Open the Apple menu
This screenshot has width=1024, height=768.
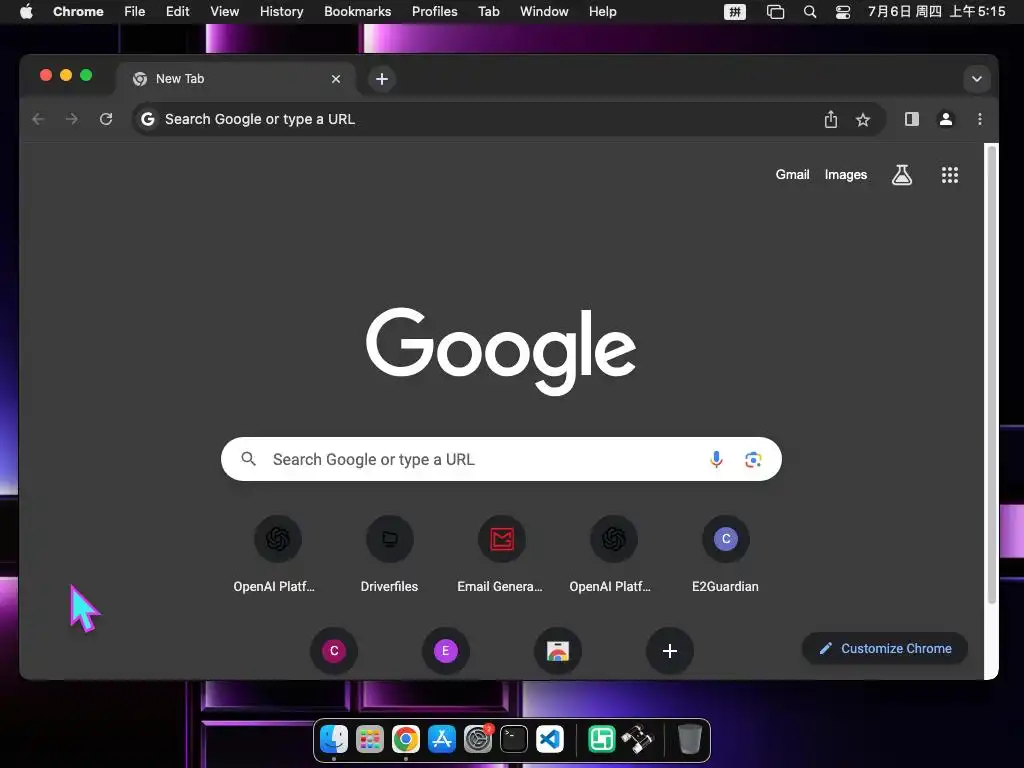point(25,11)
